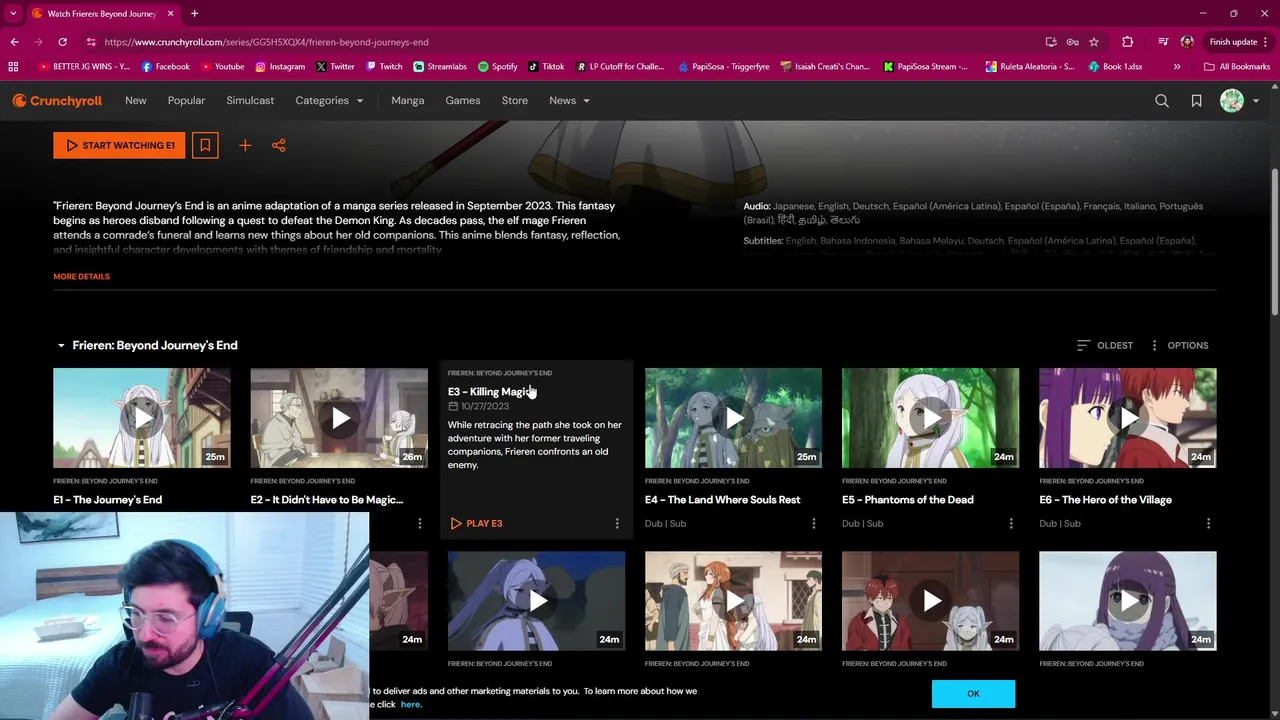1280x720 pixels.
Task: Open the Simulcast menu item
Action: 250,100
